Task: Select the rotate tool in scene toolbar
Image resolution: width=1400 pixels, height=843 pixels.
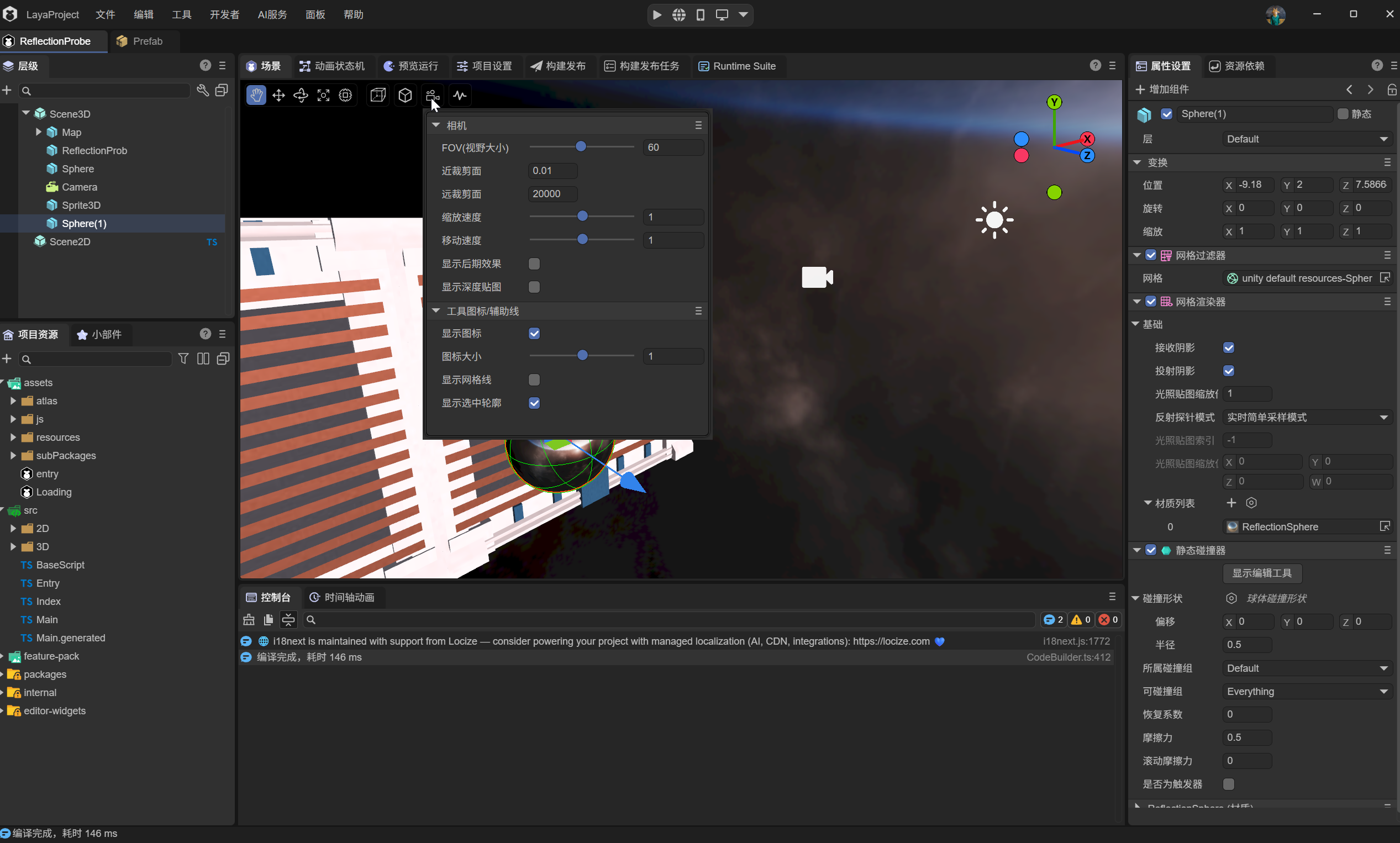Action: tap(301, 95)
